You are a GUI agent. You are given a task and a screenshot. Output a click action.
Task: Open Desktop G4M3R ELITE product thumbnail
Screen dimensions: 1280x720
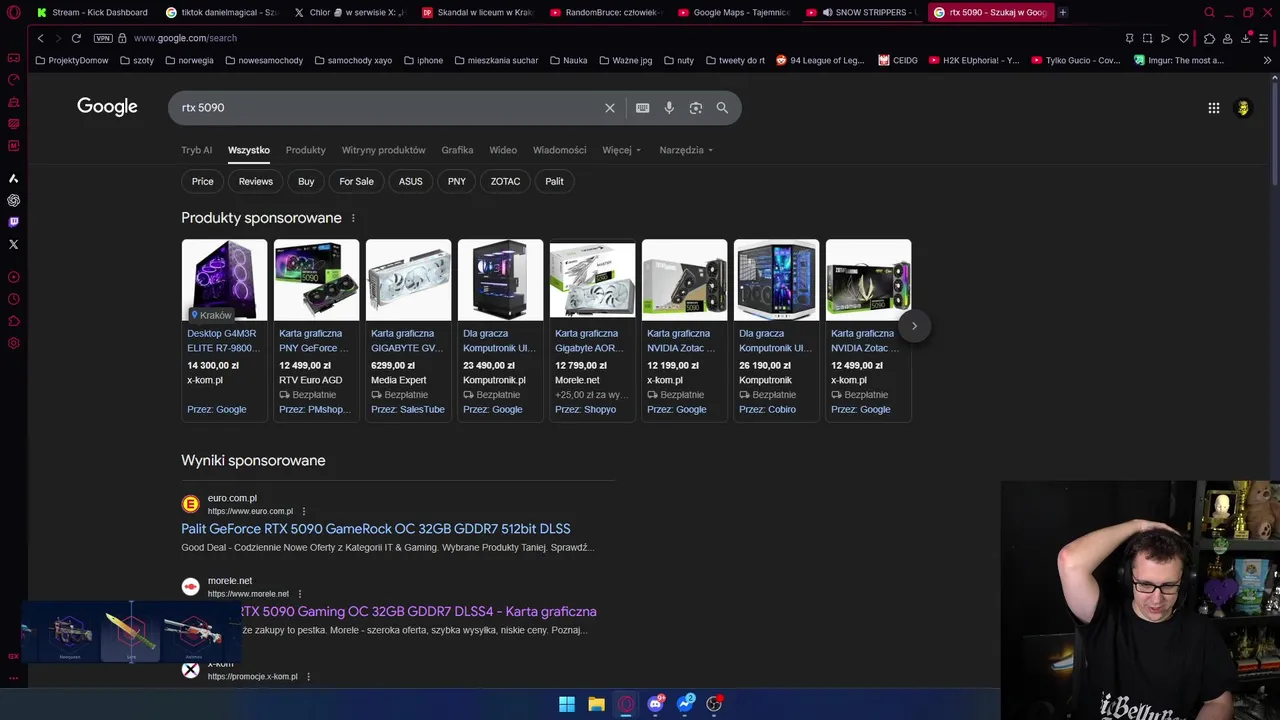click(x=224, y=280)
